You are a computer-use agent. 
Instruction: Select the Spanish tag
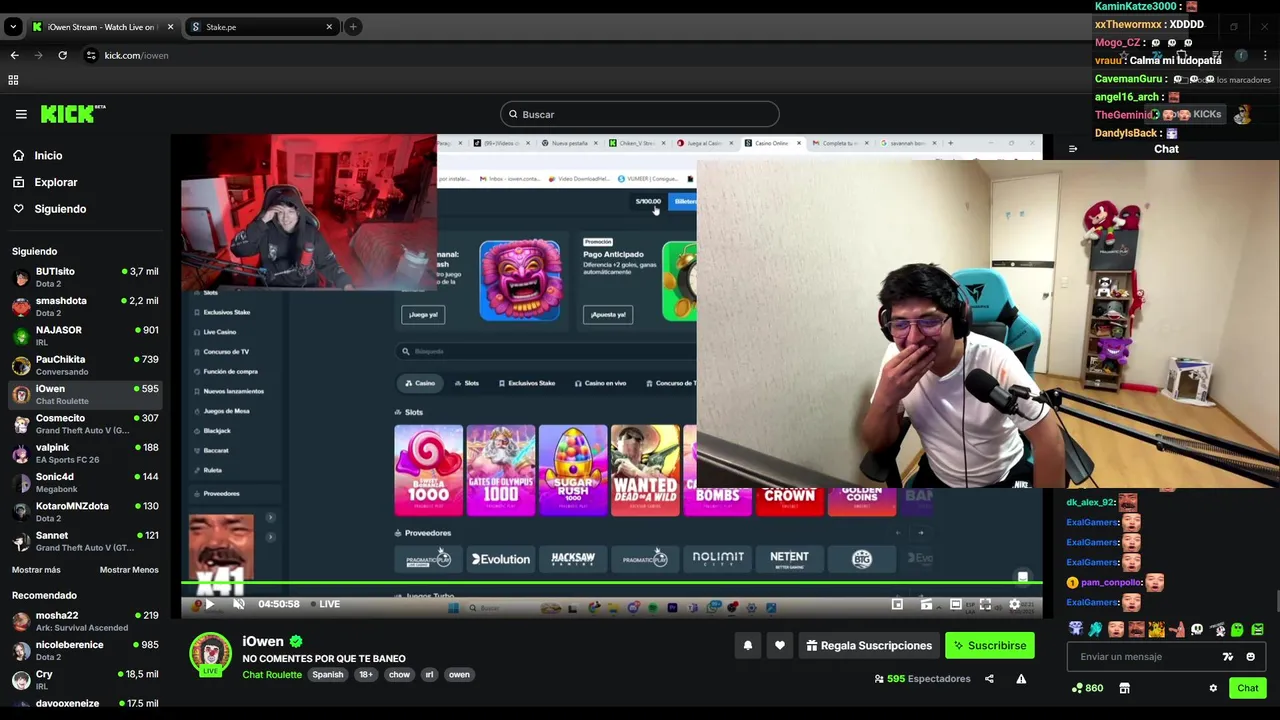pos(327,675)
